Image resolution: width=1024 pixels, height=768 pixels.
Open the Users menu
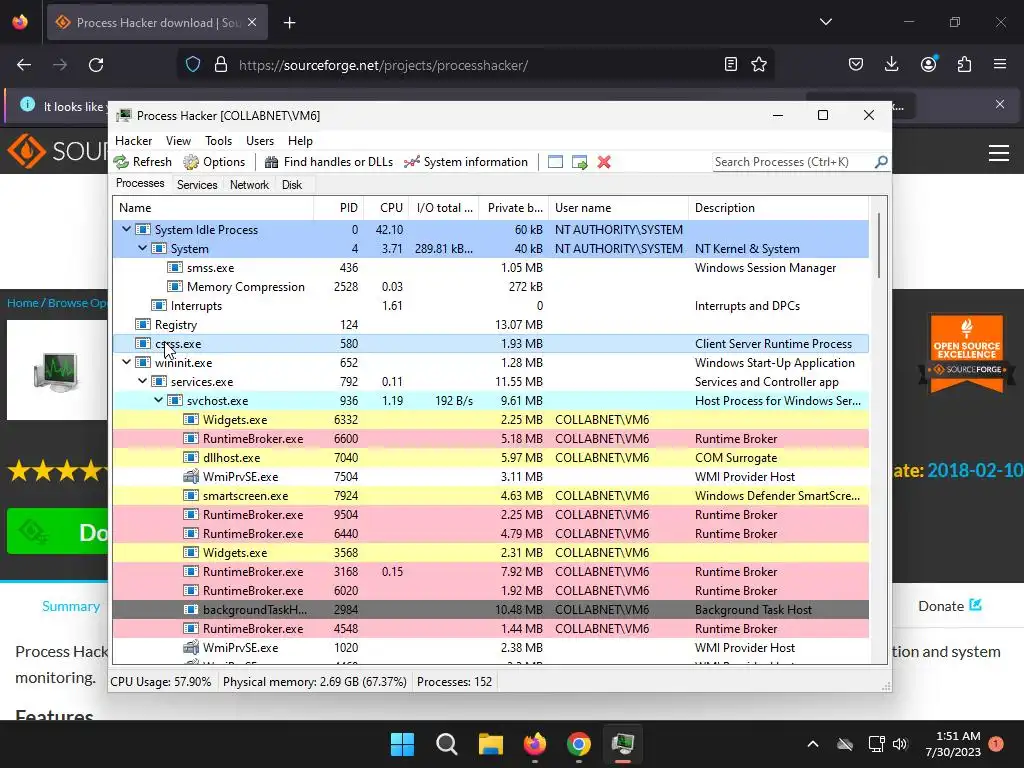tap(260, 140)
